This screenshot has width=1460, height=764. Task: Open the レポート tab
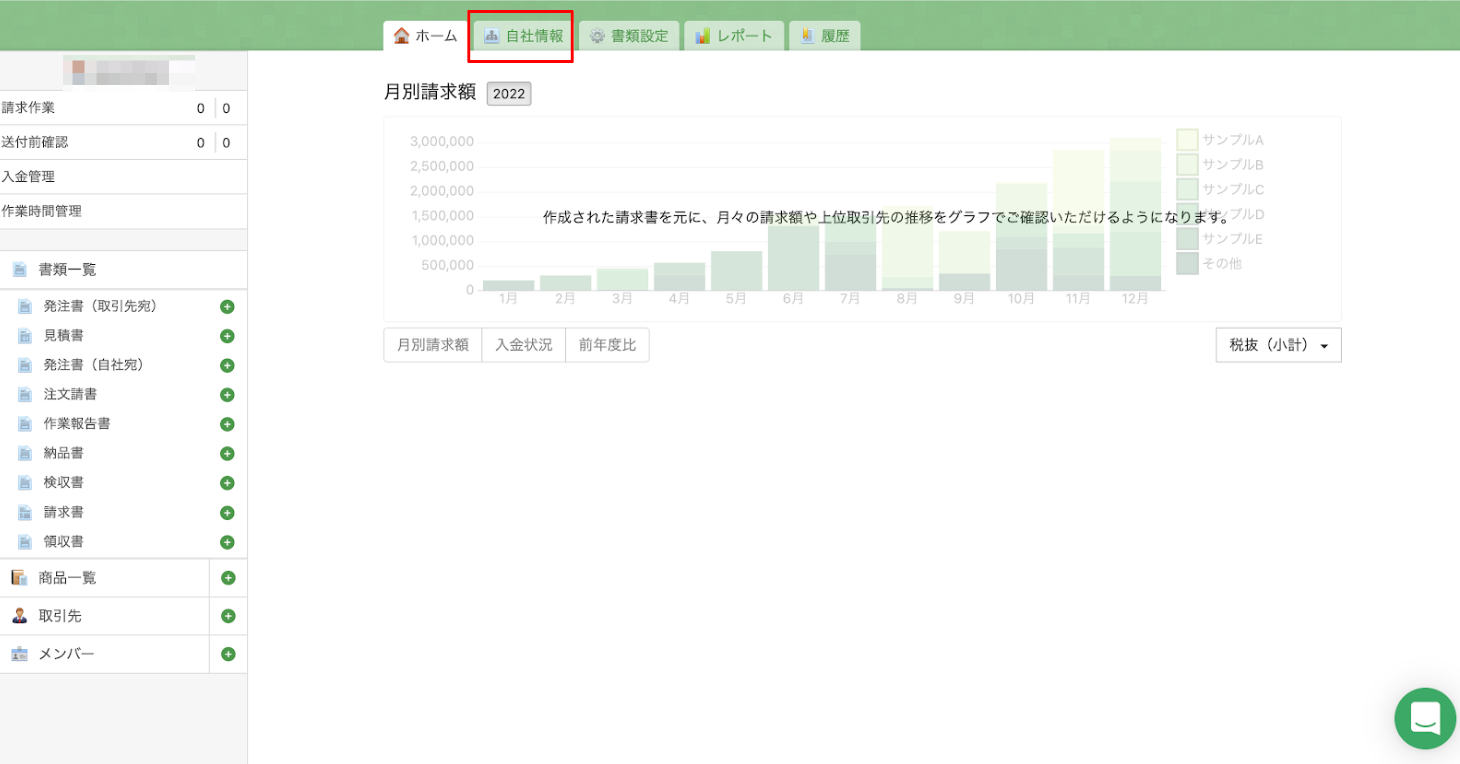tap(734, 36)
